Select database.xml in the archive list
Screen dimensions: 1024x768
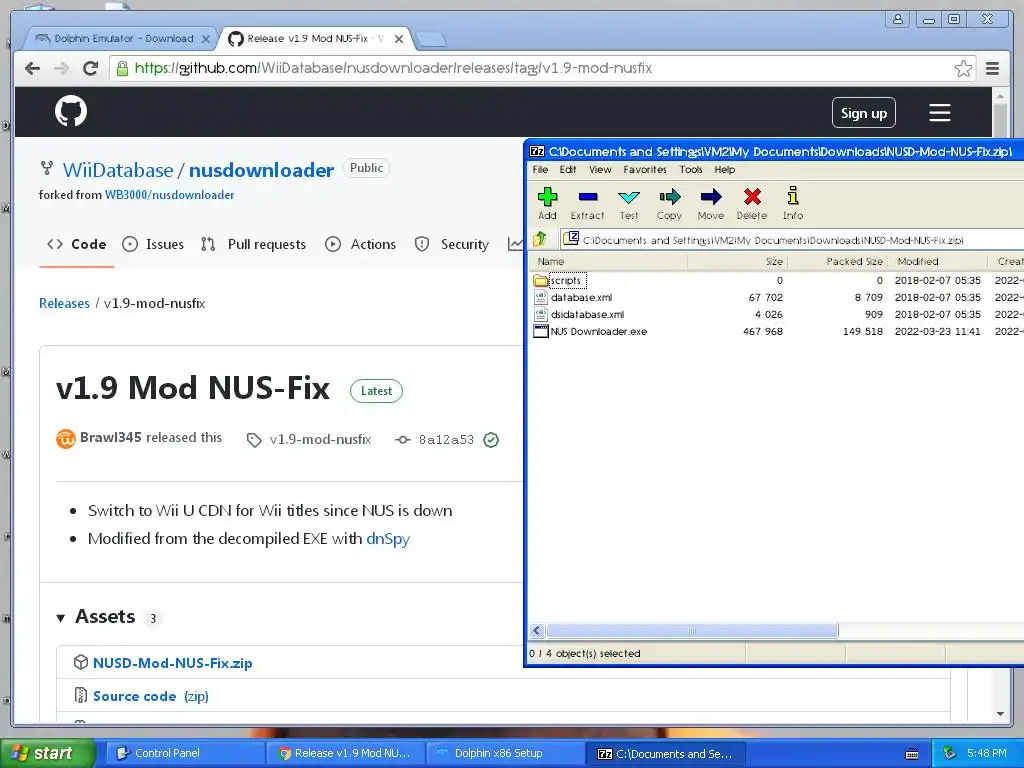[581, 298]
